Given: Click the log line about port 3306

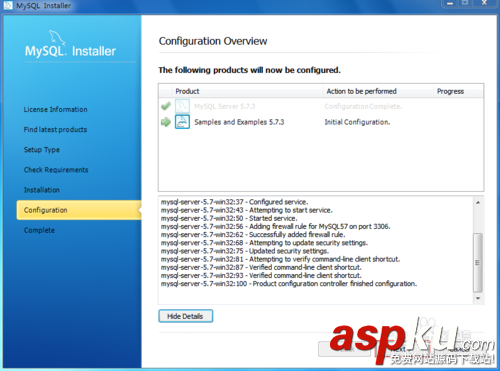Looking at the screenshot, I should click(276, 226).
